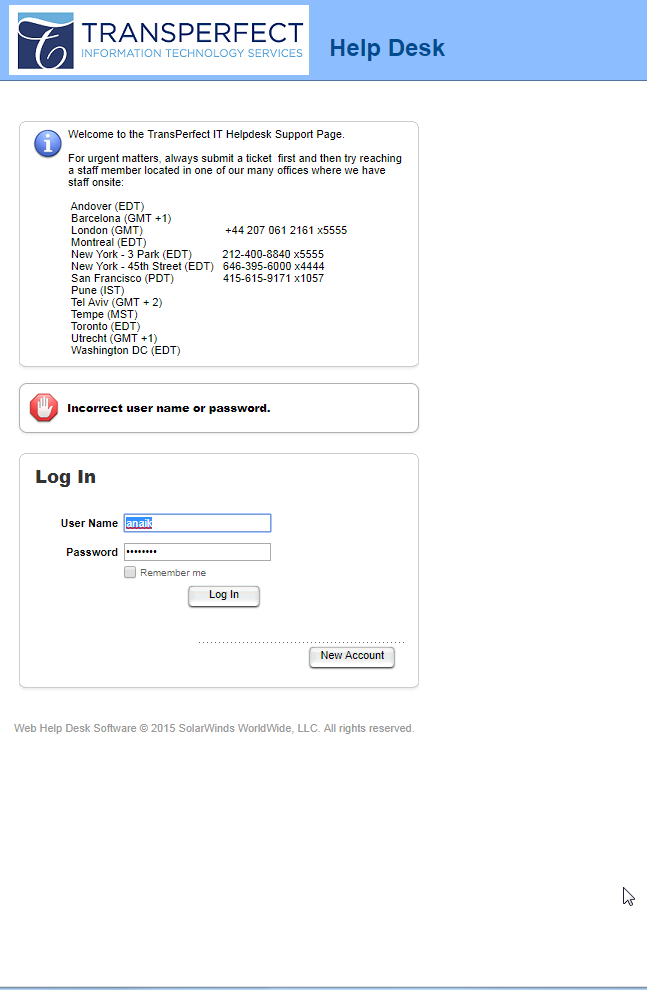Click the red stop hand icon
647x990 pixels.
click(44, 408)
